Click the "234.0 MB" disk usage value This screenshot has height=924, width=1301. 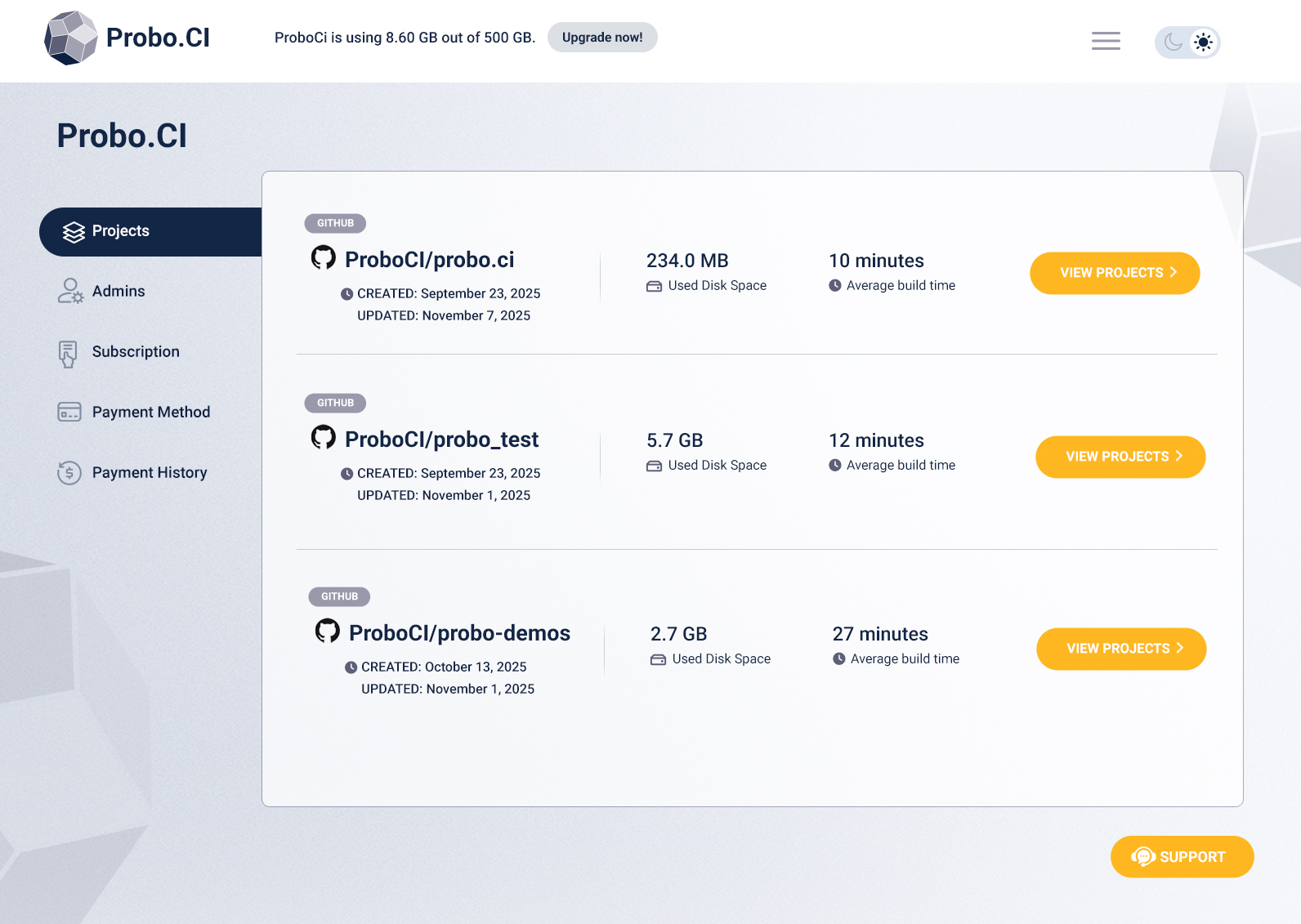click(687, 261)
